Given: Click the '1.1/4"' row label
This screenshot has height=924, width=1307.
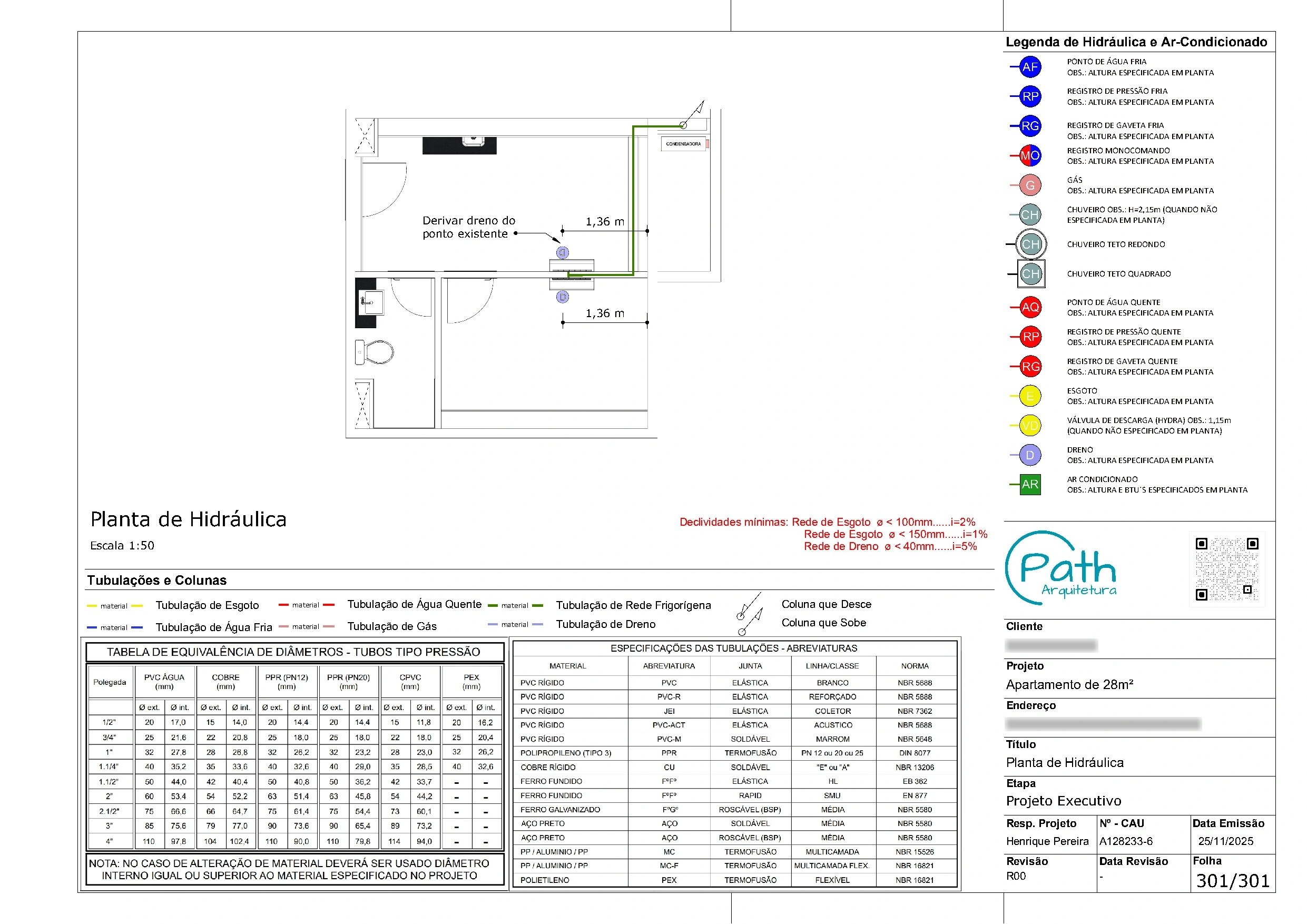Looking at the screenshot, I should [x=109, y=768].
